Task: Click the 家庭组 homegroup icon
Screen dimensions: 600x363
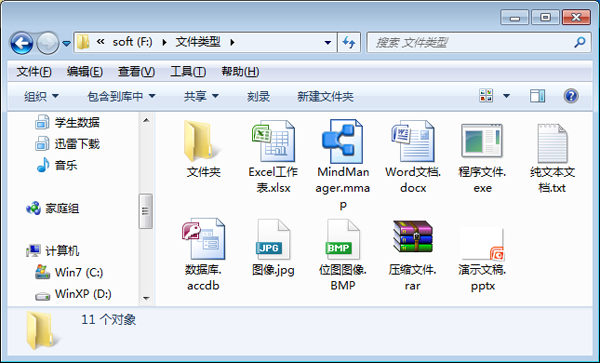Action: point(33,208)
